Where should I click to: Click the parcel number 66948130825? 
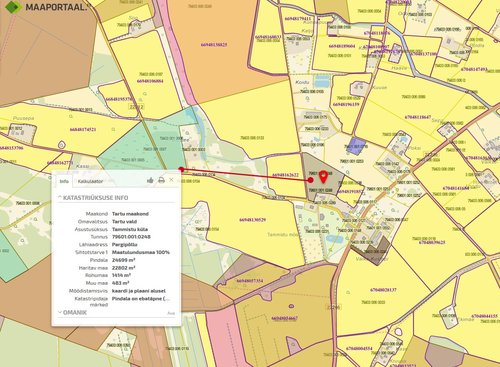pos(214,45)
